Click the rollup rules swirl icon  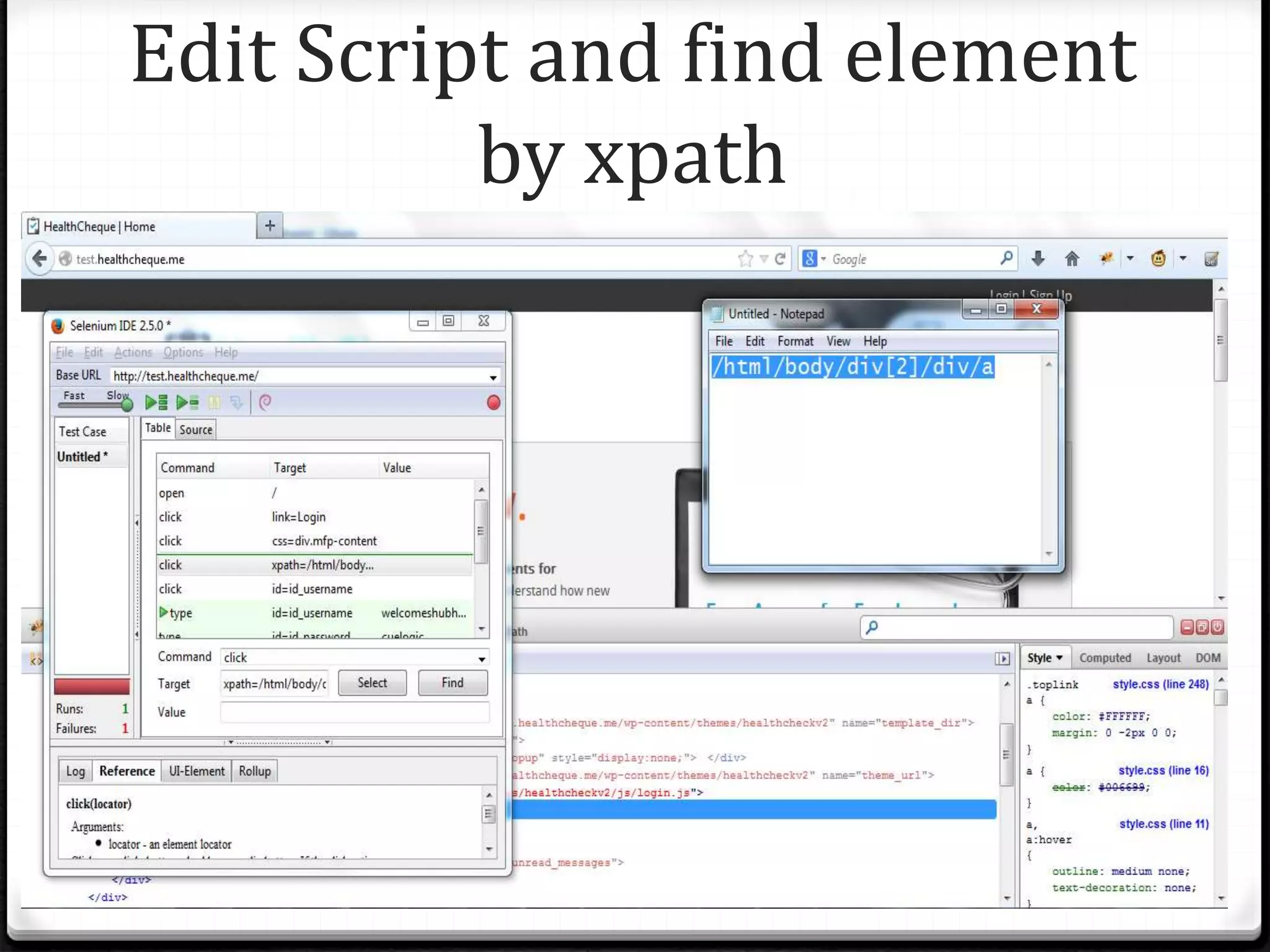265,403
